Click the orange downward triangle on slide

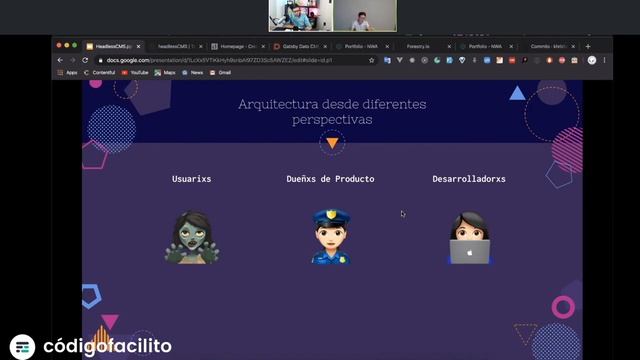(332, 143)
